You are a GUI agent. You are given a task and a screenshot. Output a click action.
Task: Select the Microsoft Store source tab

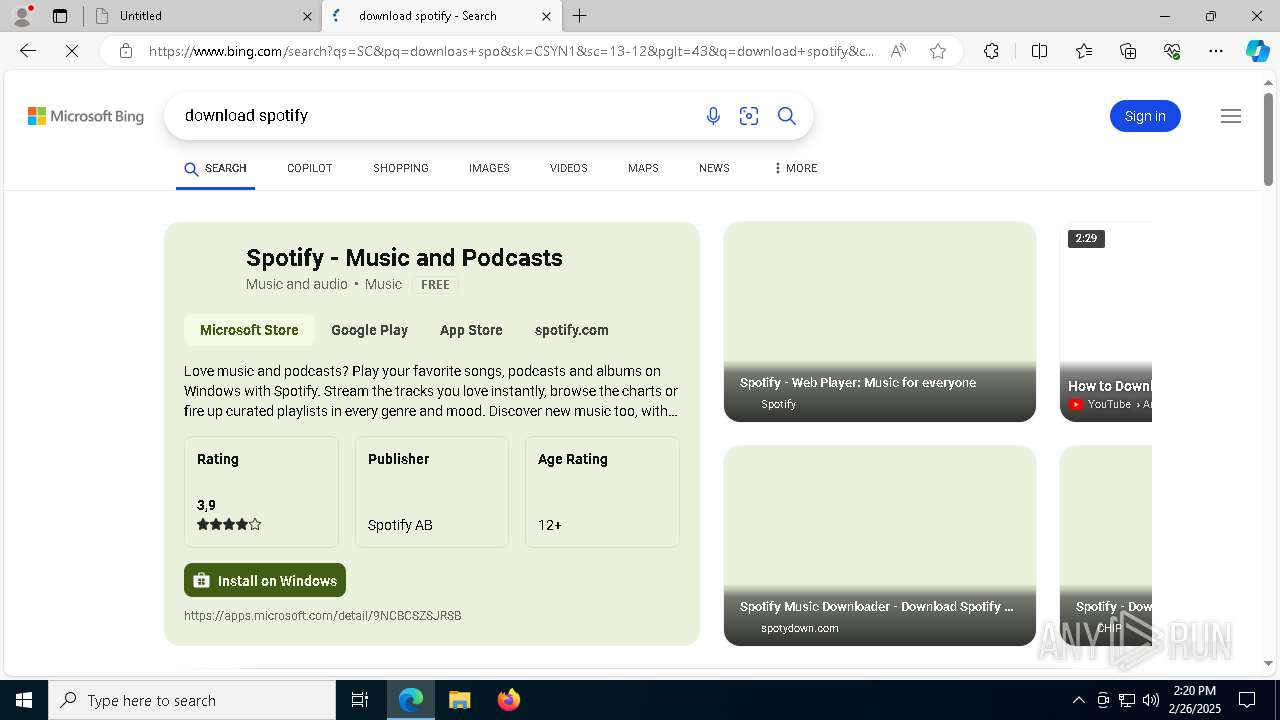pos(249,330)
